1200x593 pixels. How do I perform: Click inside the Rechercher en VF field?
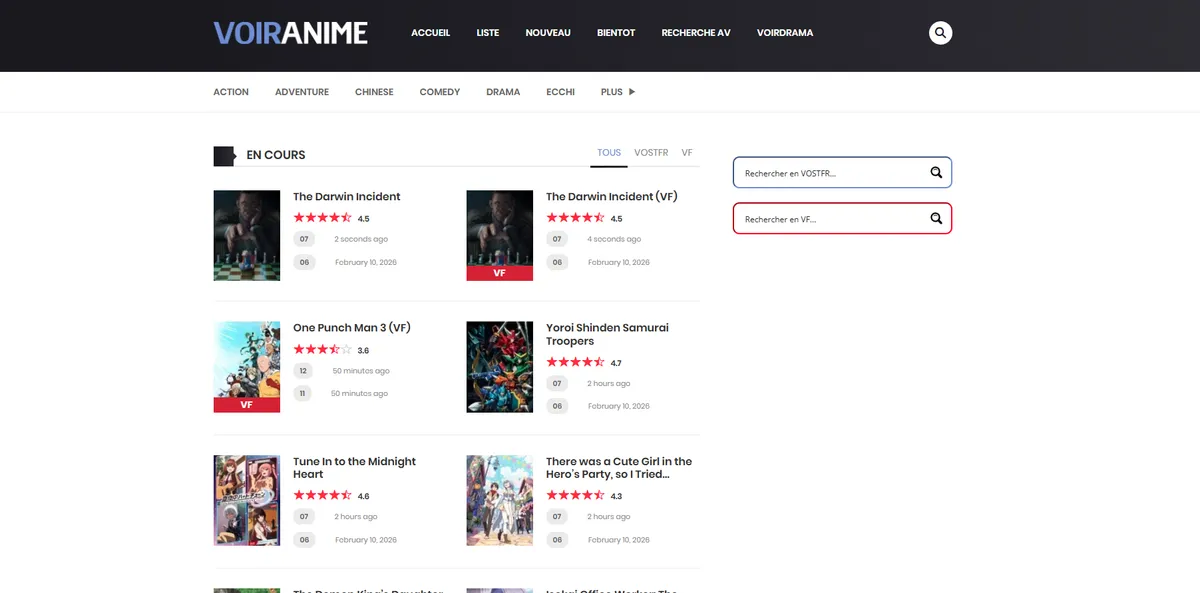tap(800, 218)
